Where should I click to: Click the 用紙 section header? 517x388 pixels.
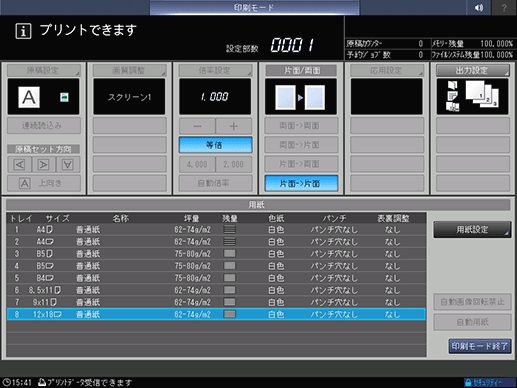click(x=258, y=205)
